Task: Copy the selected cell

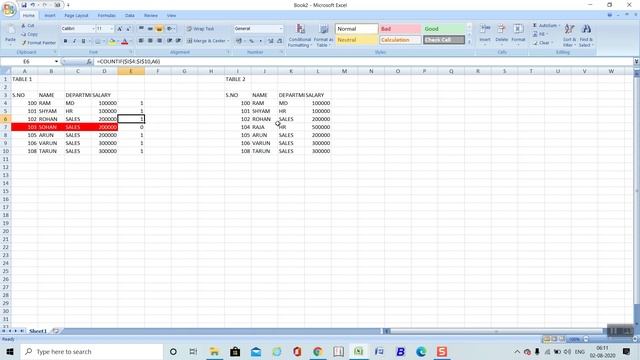Action: click(29, 34)
